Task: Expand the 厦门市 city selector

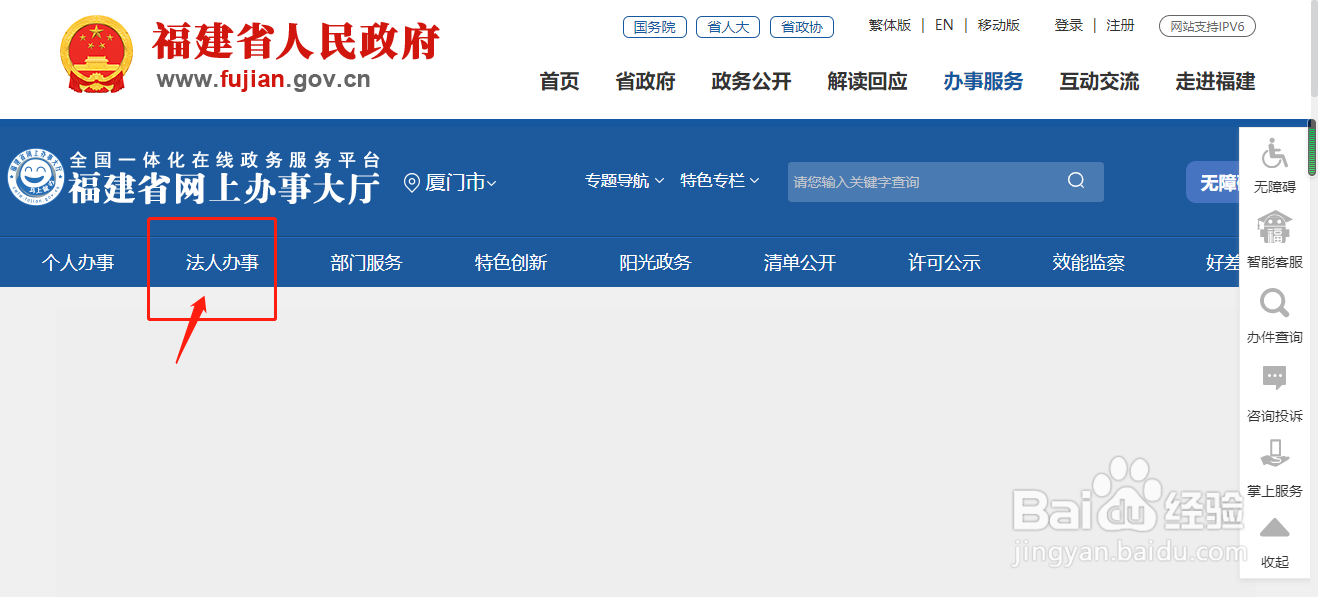Action: click(461, 182)
